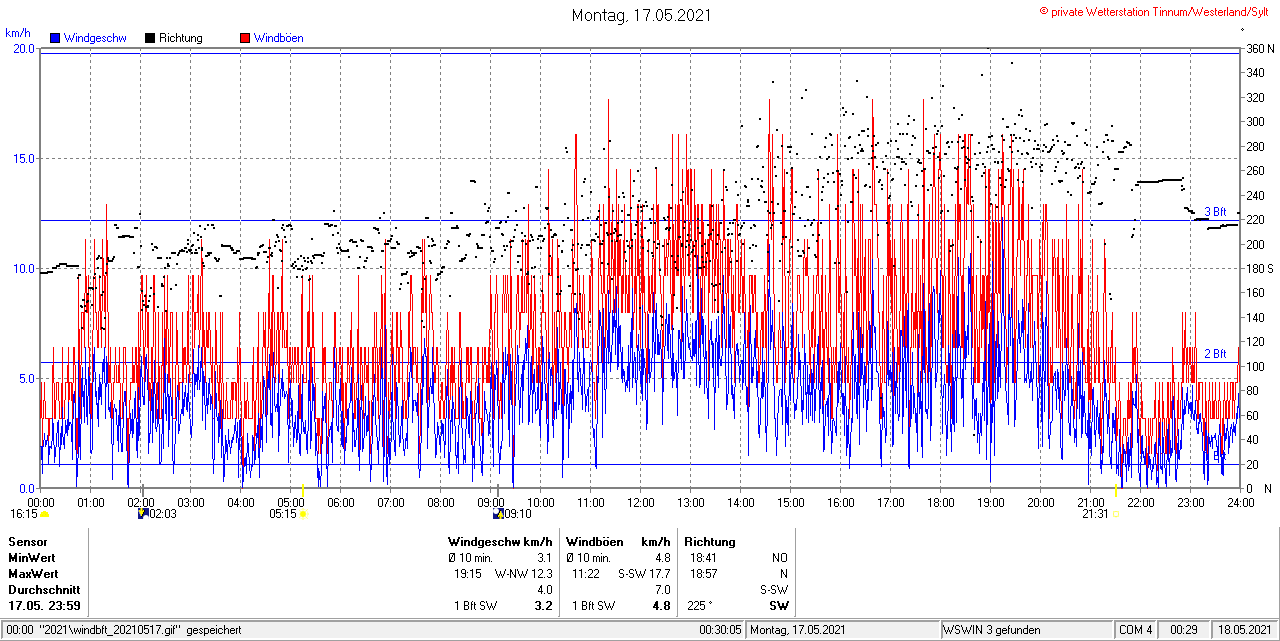The height and width of the screenshot is (641, 1280).
Task: Click the 12:00 time axis label
Action: [x=640, y=502]
